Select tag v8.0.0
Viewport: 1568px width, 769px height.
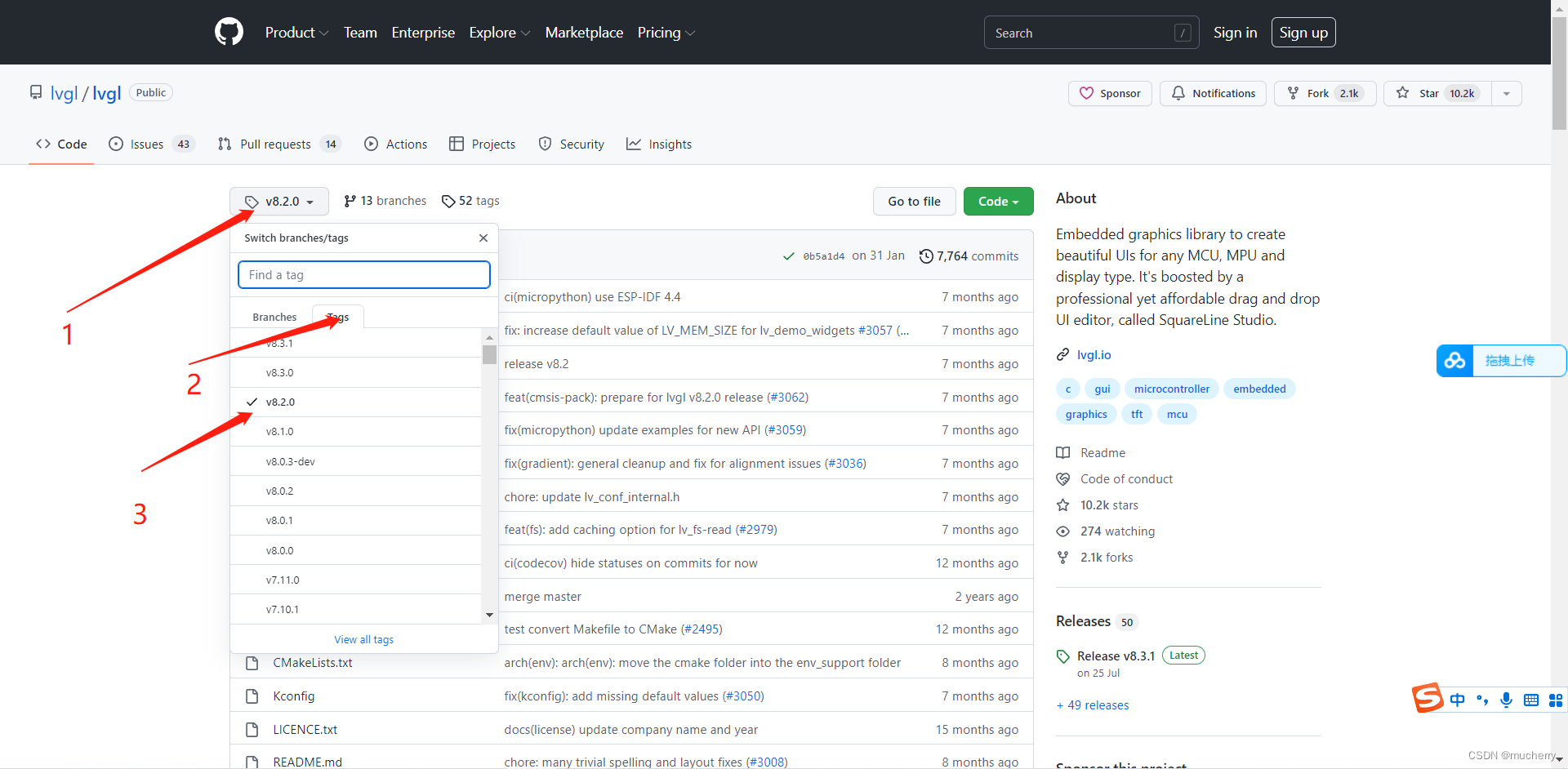(356, 550)
